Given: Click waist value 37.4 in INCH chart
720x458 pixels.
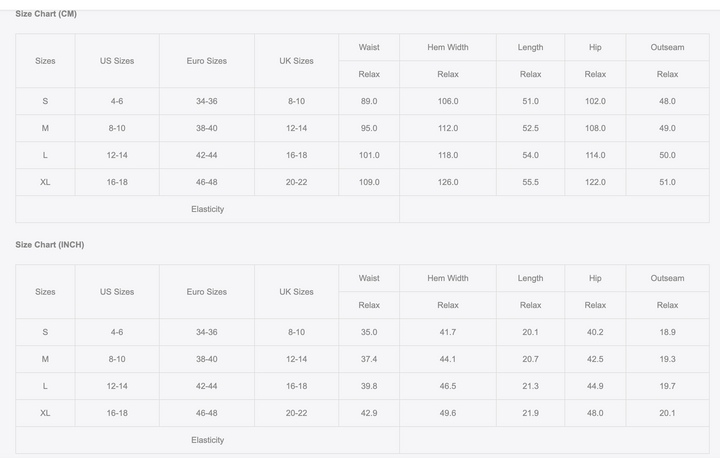Looking at the screenshot, I should click(369, 359).
